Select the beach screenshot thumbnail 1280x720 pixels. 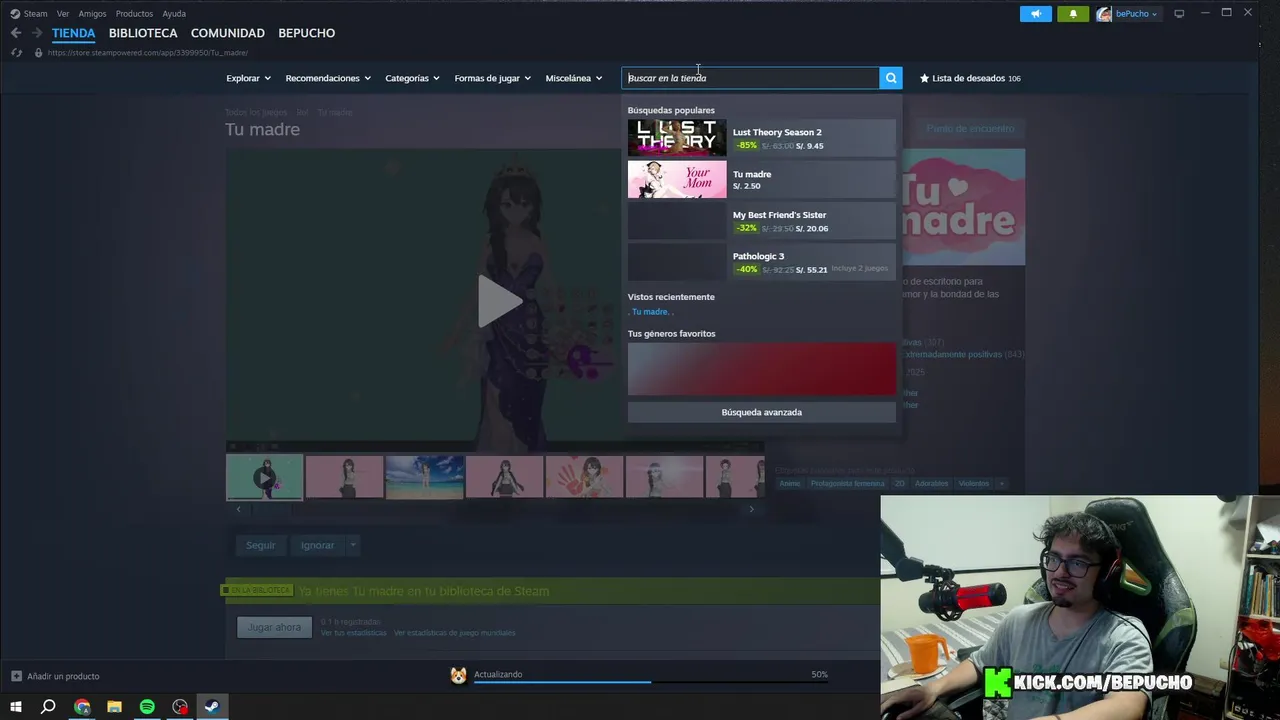point(424,477)
